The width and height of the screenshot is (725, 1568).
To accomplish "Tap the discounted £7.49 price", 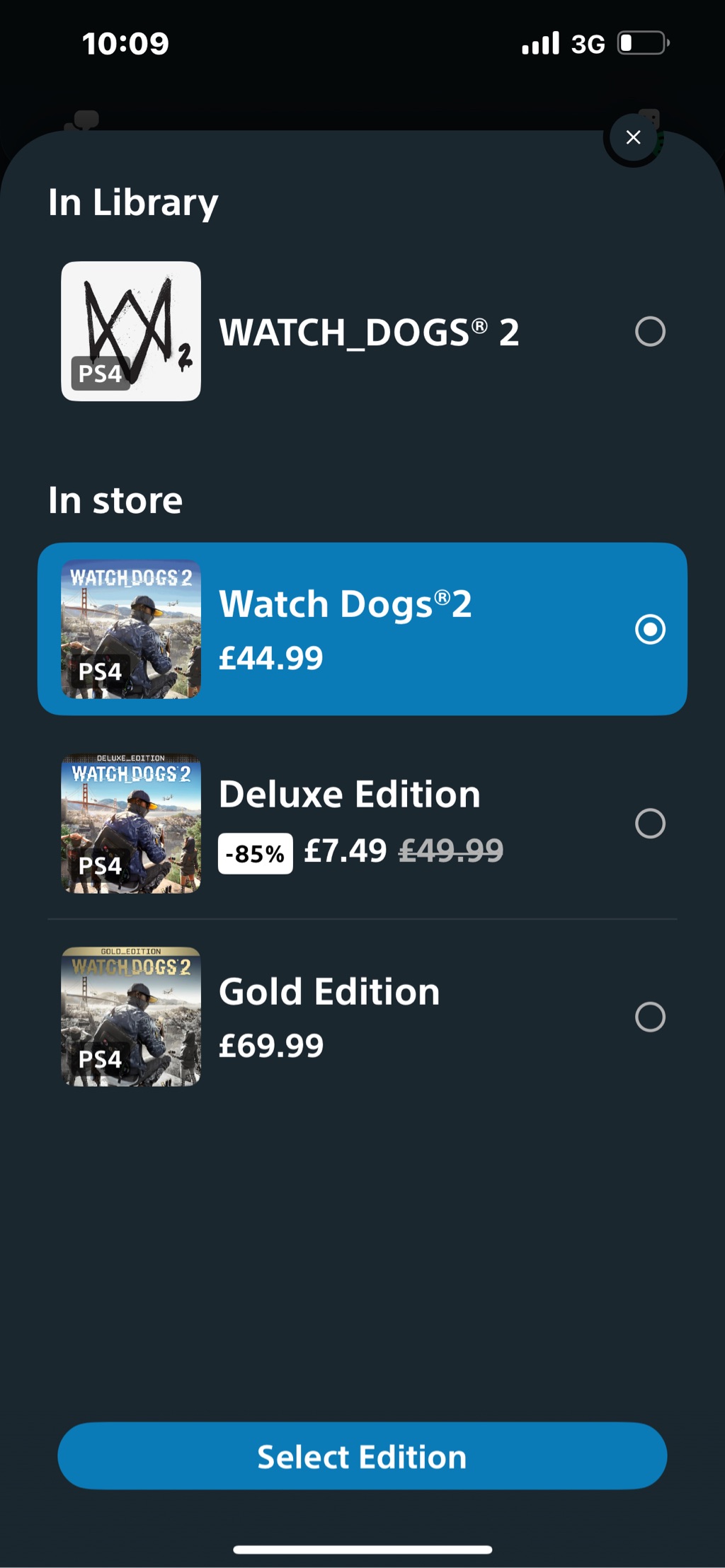I will pos(345,851).
